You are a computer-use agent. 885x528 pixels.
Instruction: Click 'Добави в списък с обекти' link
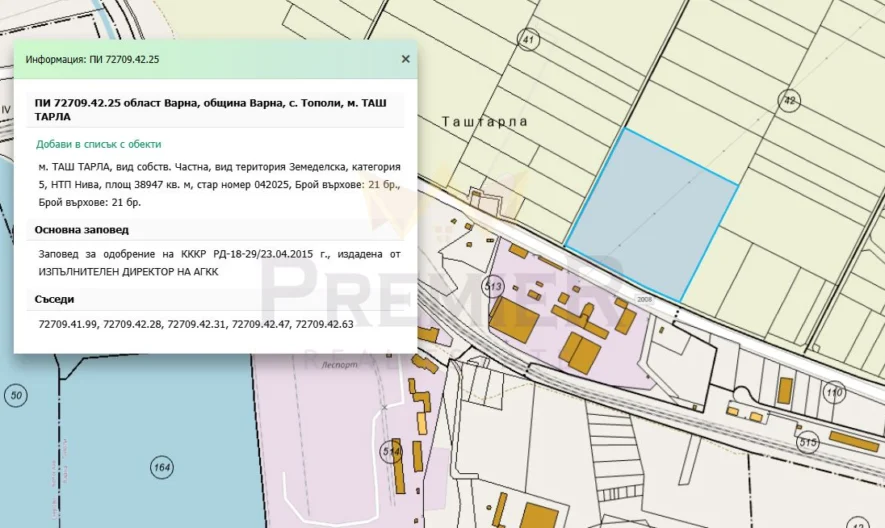(99, 144)
